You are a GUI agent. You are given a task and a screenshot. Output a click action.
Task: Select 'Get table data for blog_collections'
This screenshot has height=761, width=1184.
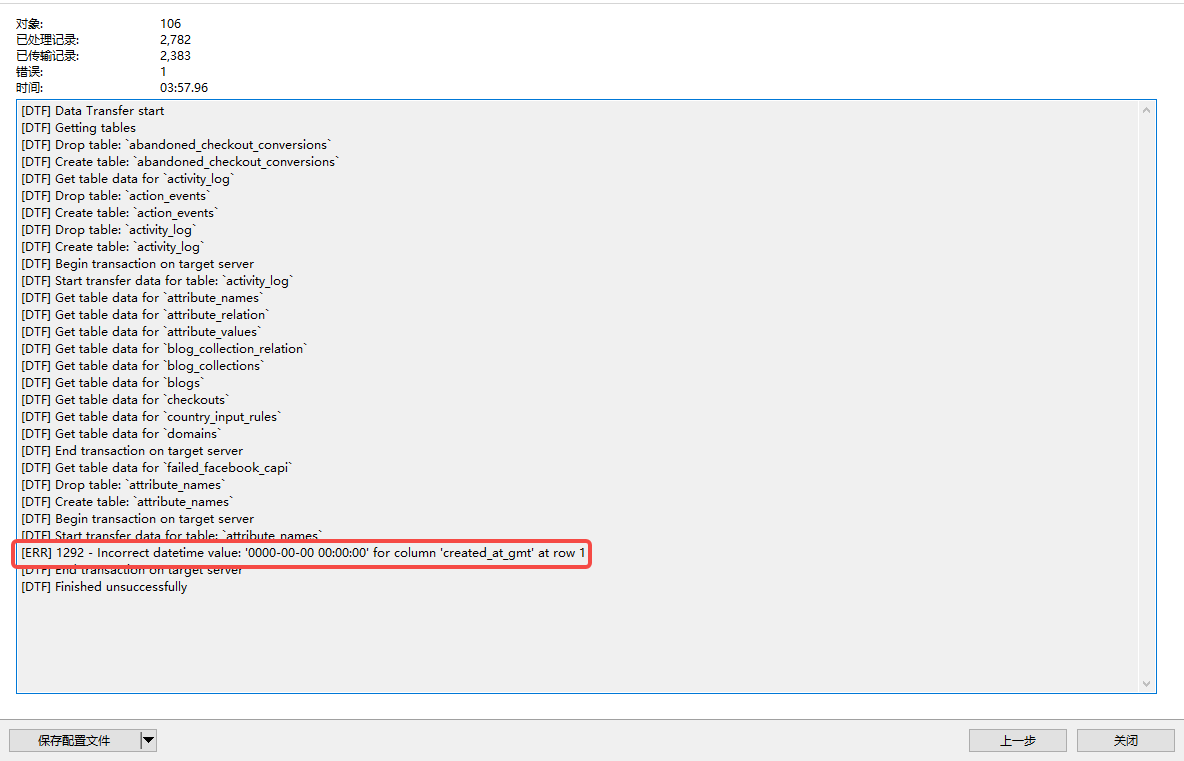tap(142, 365)
